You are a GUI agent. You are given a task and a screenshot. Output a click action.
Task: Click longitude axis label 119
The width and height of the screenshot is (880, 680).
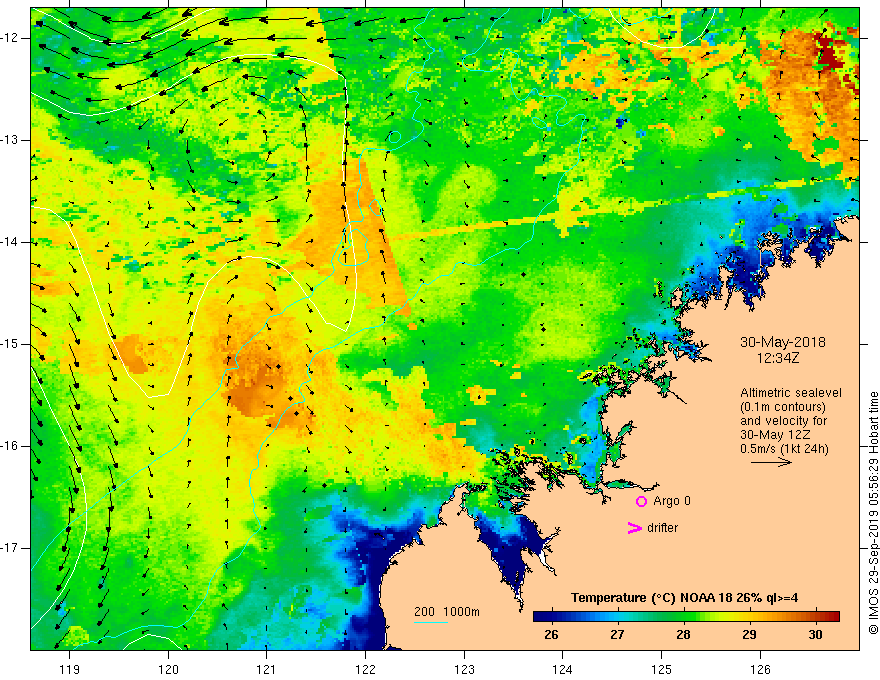coord(70,669)
